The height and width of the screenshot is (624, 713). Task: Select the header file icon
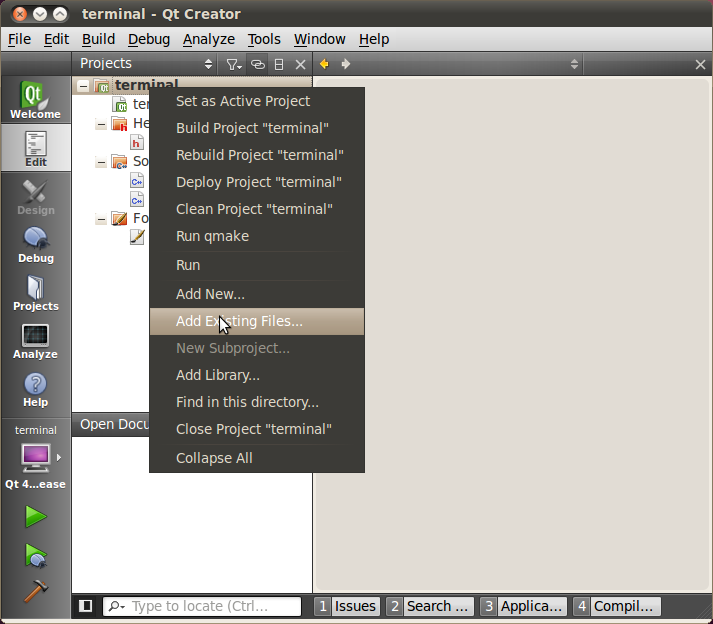[137, 143]
